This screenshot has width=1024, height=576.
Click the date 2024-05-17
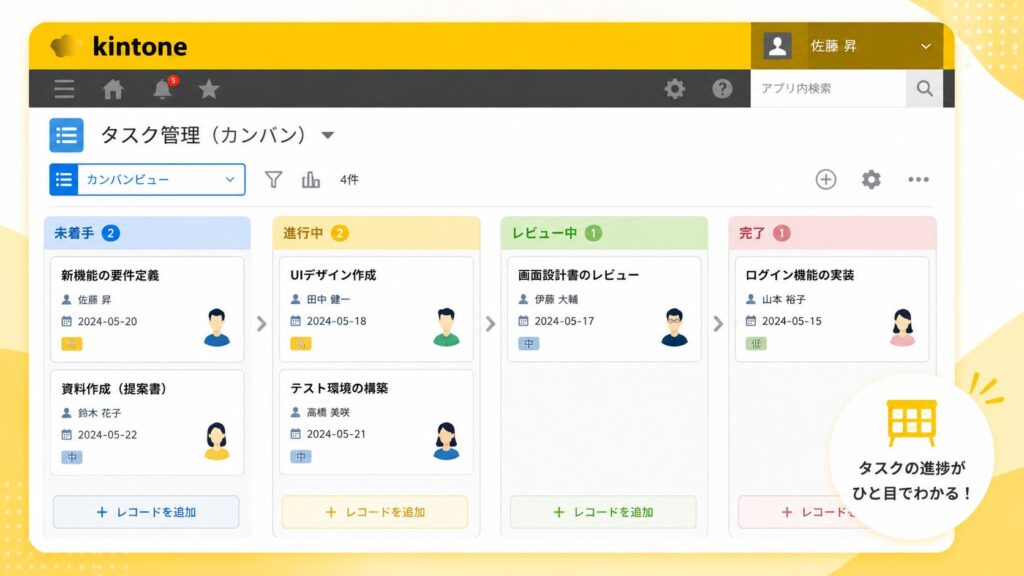coord(564,321)
